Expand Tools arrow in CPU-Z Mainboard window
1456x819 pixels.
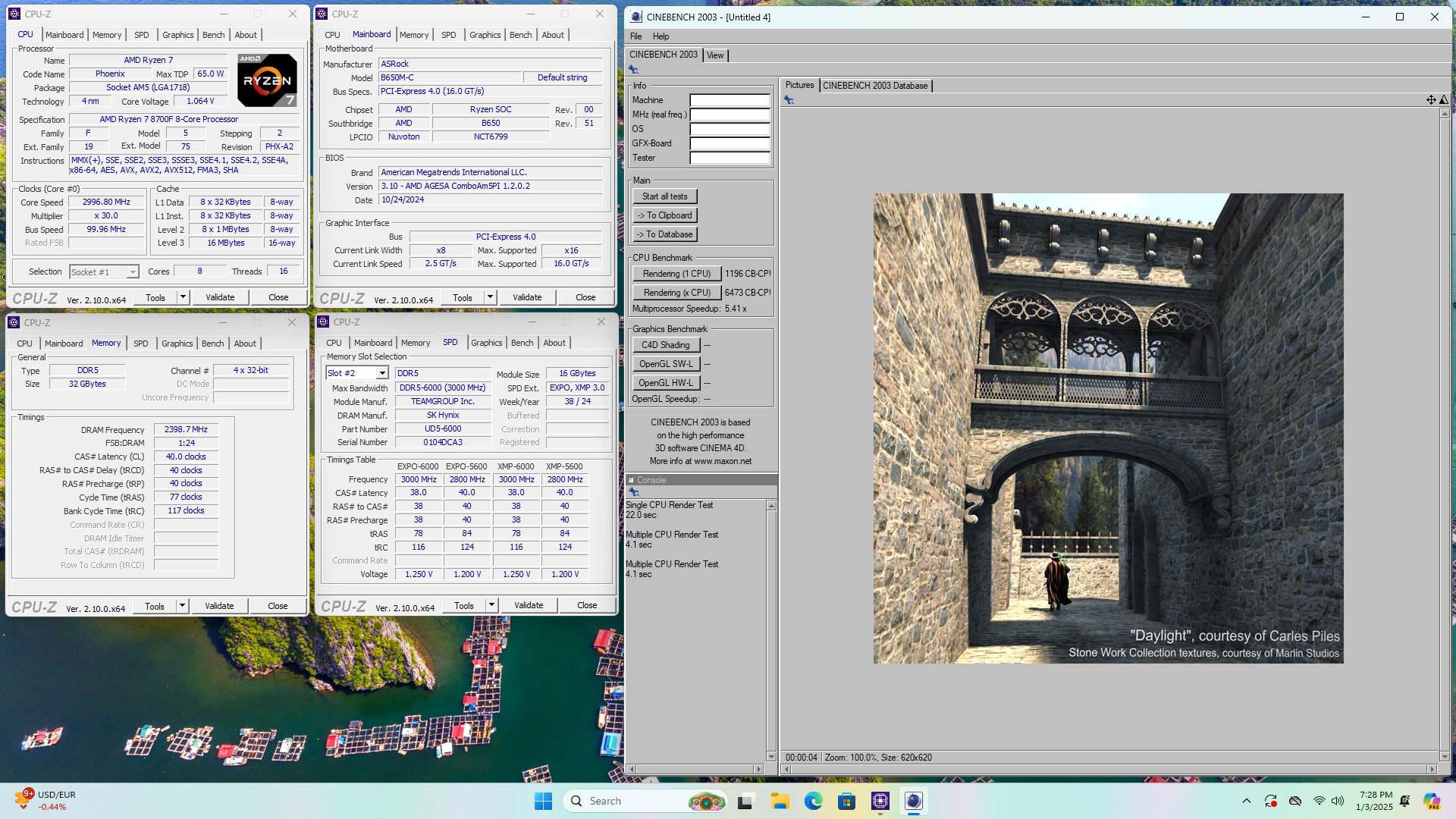(490, 297)
